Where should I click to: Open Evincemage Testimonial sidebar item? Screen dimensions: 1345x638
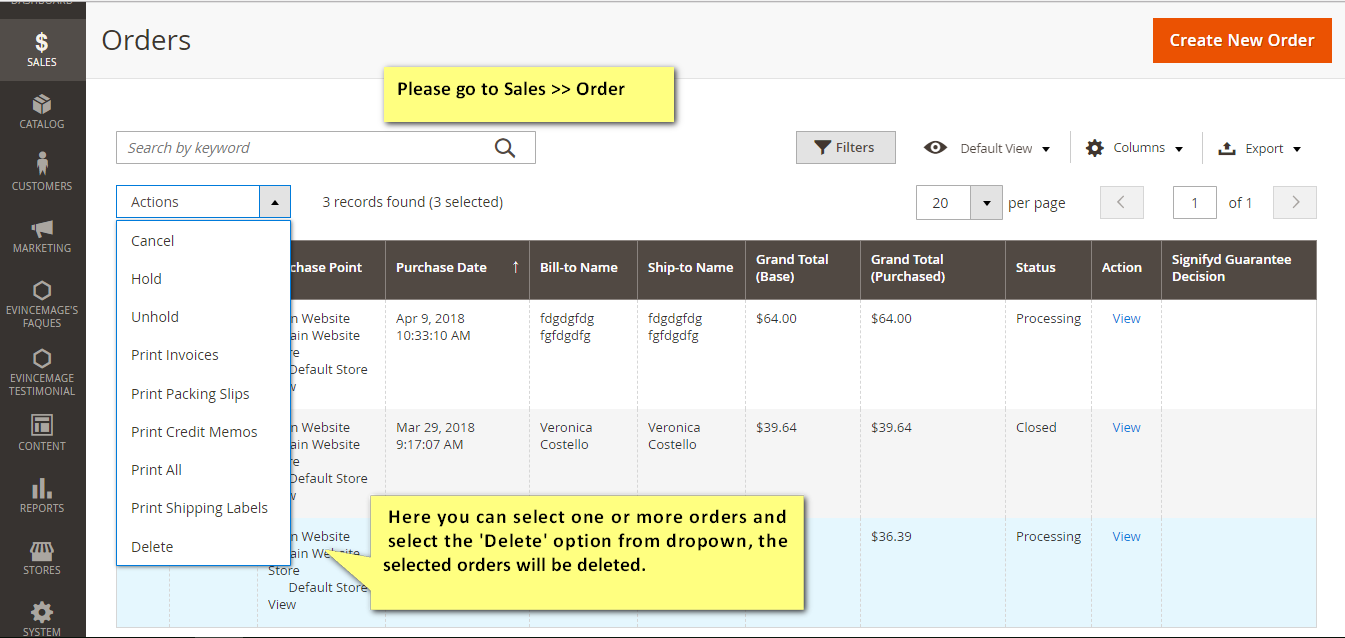pos(42,372)
